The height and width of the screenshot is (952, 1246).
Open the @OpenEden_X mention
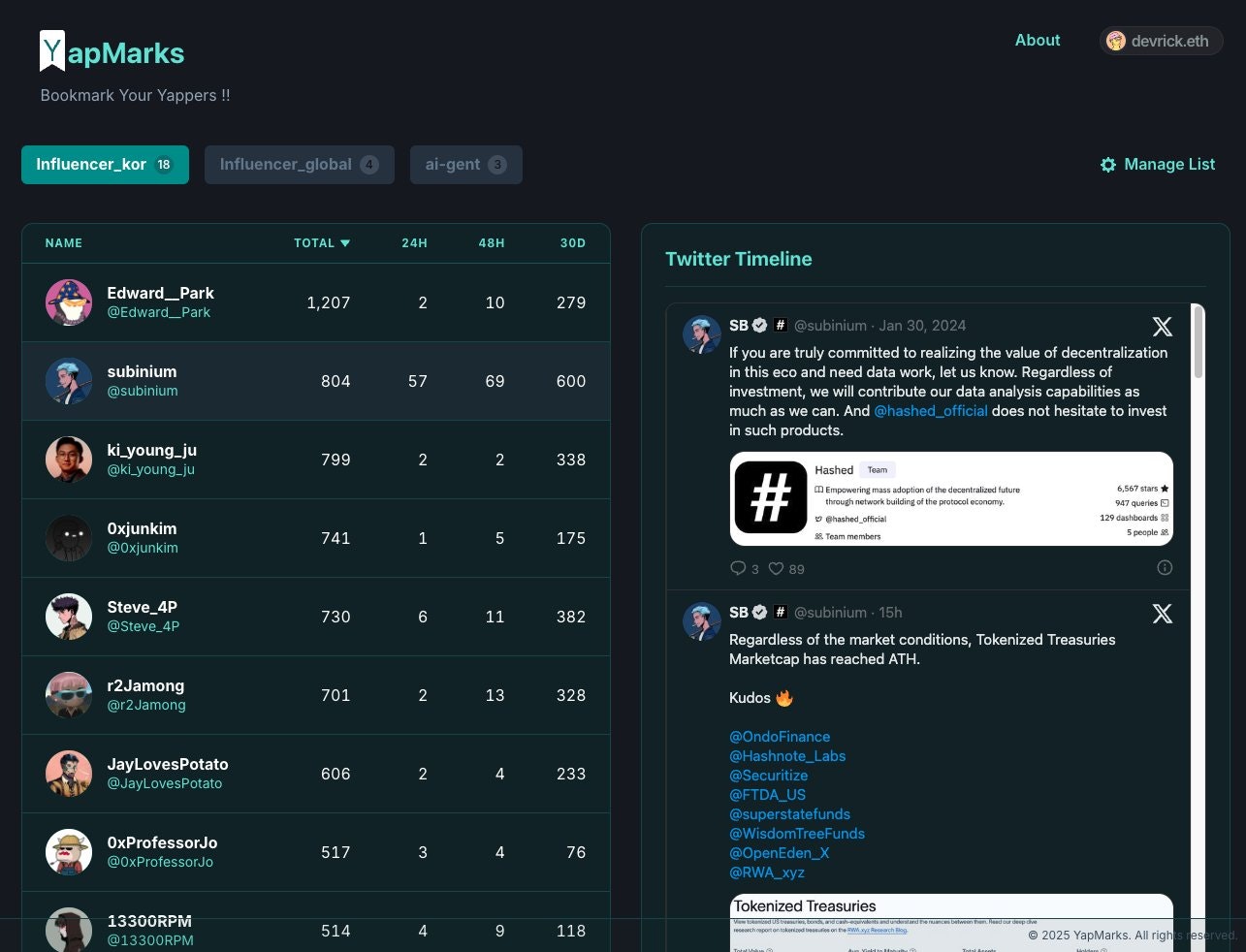780,853
